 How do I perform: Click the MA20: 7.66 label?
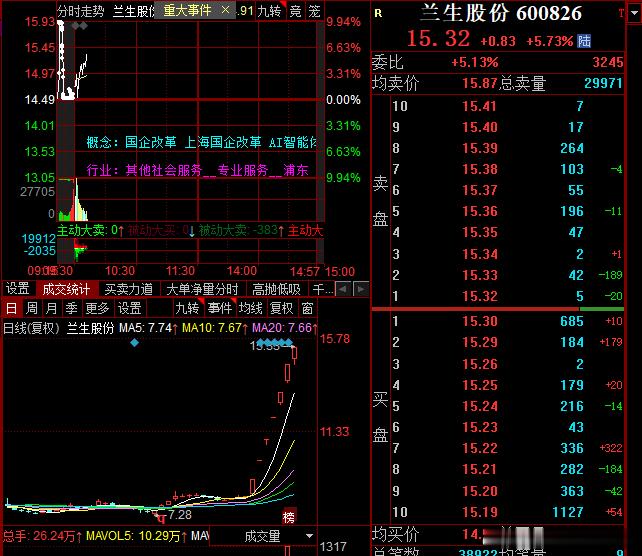[x=285, y=328]
